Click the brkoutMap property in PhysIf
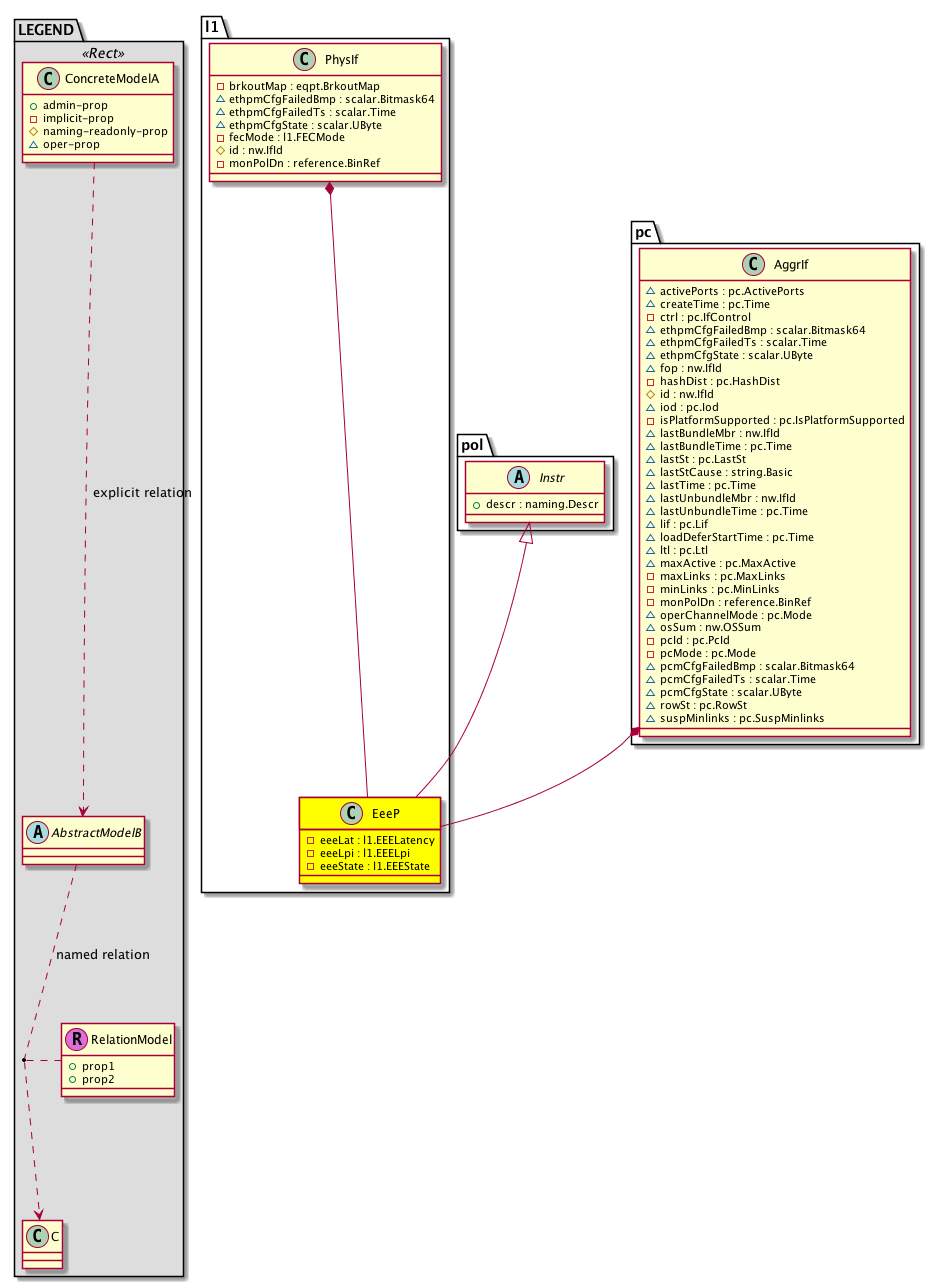Viewport: 940px width, 1287px height. pyautogui.click(x=302, y=86)
